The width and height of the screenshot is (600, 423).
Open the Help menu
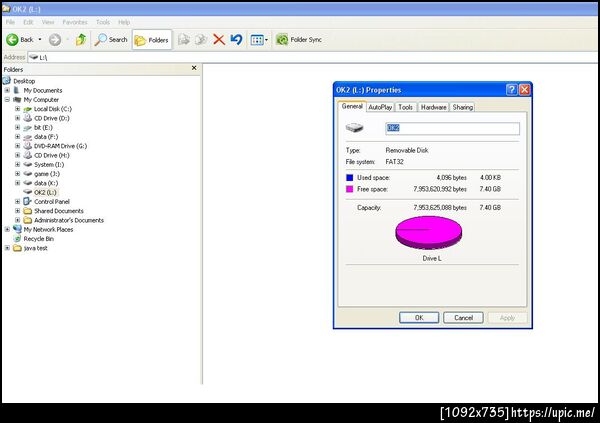pyautogui.click(x=124, y=22)
